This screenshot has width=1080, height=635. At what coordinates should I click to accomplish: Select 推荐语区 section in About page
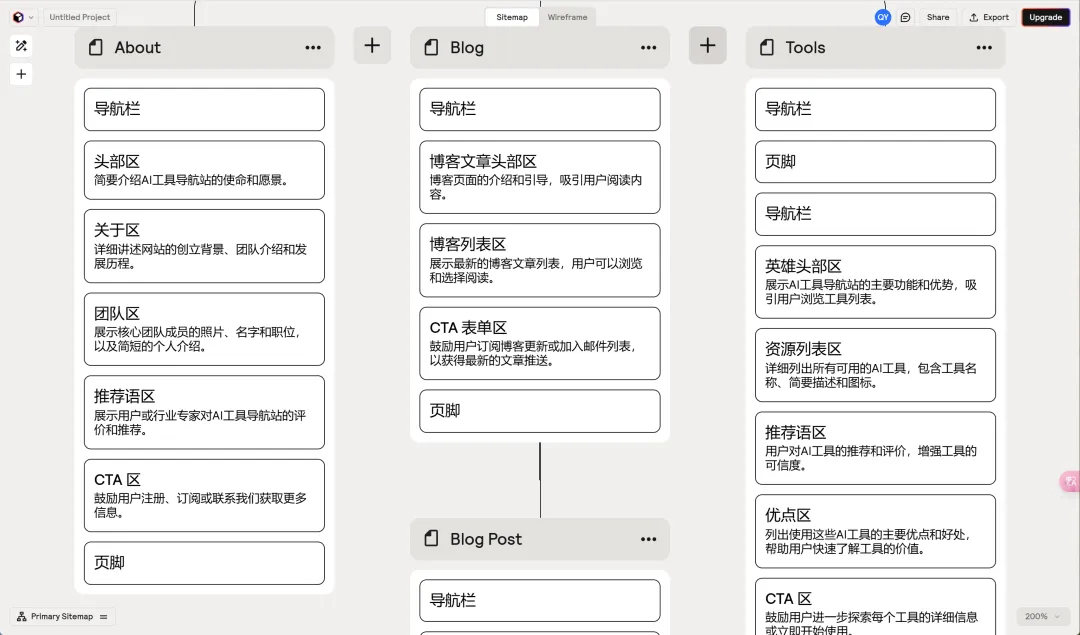tap(205, 413)
